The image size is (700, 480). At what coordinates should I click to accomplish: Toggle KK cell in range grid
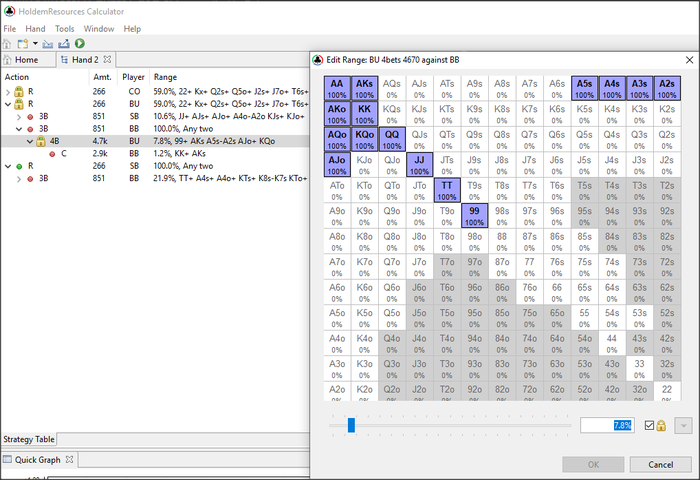coord(364,114)
